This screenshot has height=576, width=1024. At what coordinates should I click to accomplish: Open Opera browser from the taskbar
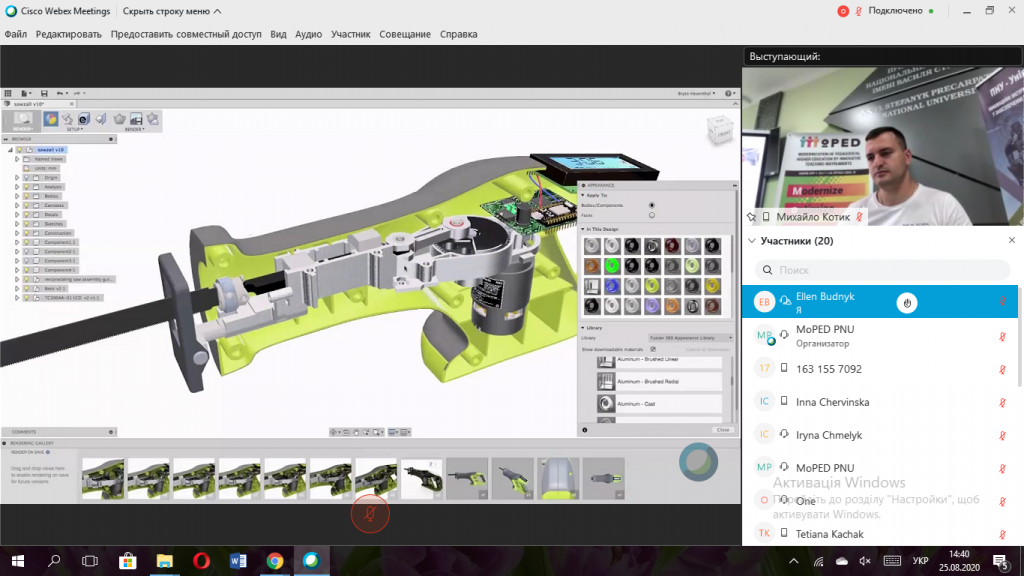(201, 561)
